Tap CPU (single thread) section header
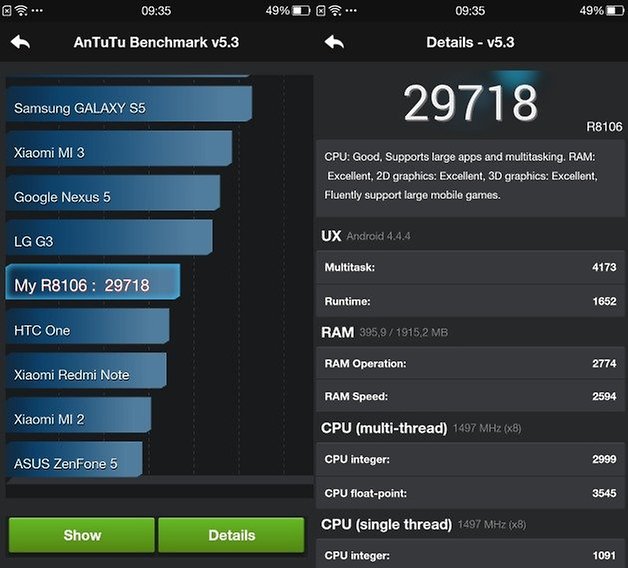Screen dimensions: 628x568 pos(424,524)
